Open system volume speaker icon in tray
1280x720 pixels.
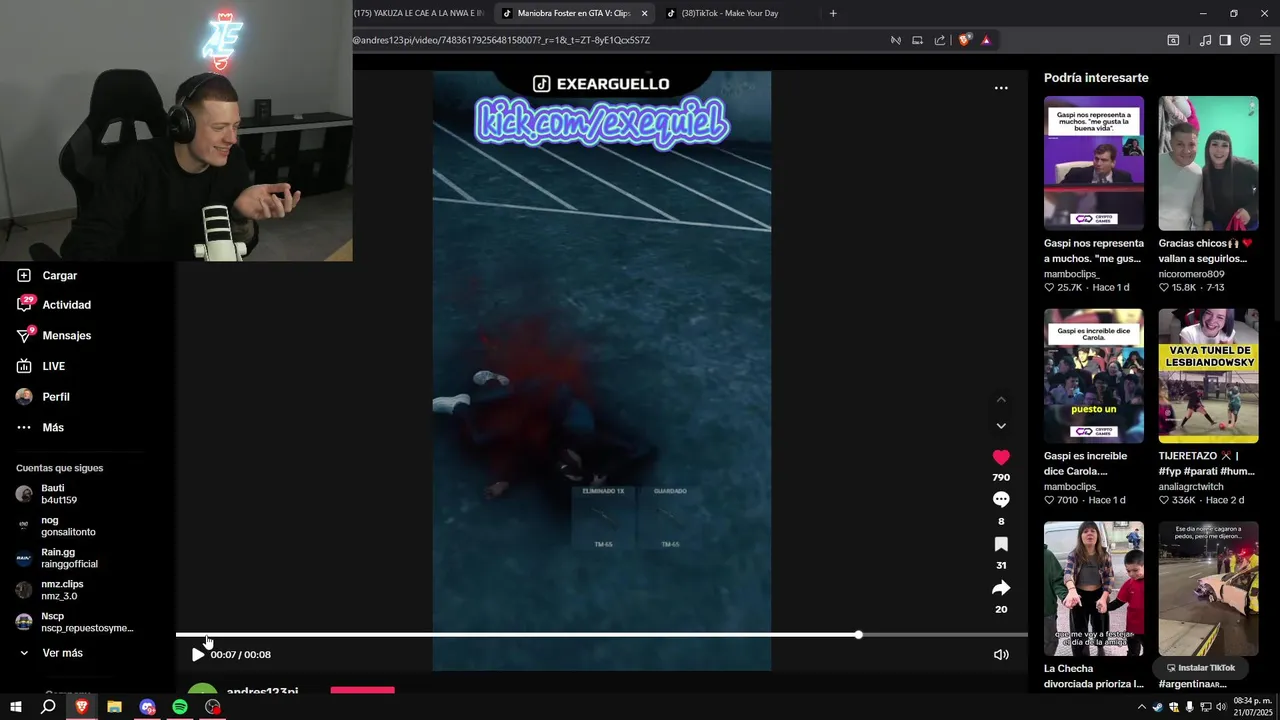(1221, 707)
